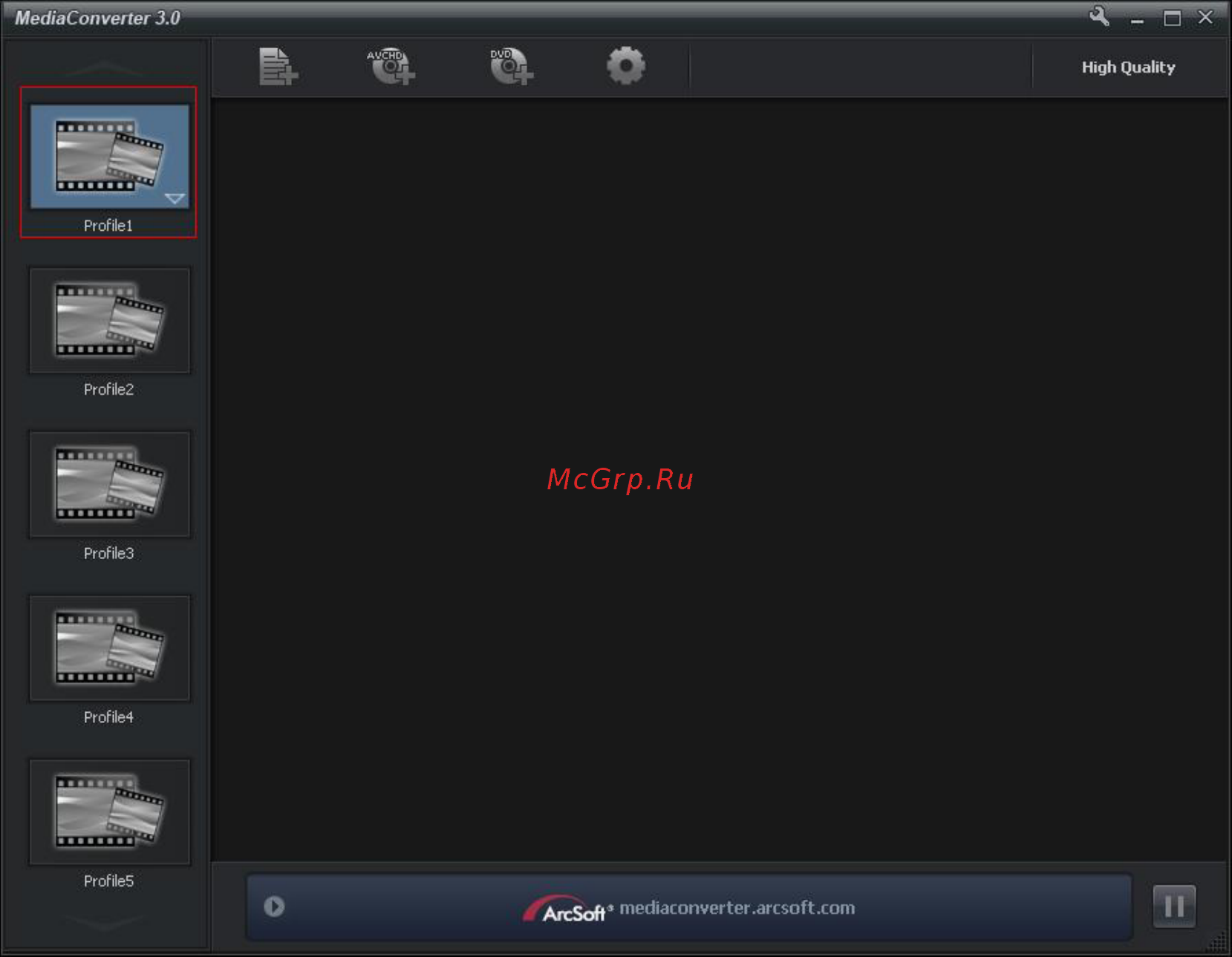Viewport: 1232px width, 957px height.
Task: Select the Profile2 thumbnail
Action: click(x=110, y=321)
